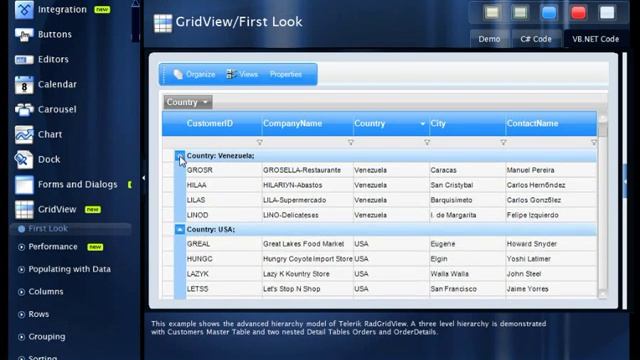The height and width of the screenshot is (360, 640).
Task: Open the Carousel category icon
Action: click(x=24, y=109)
